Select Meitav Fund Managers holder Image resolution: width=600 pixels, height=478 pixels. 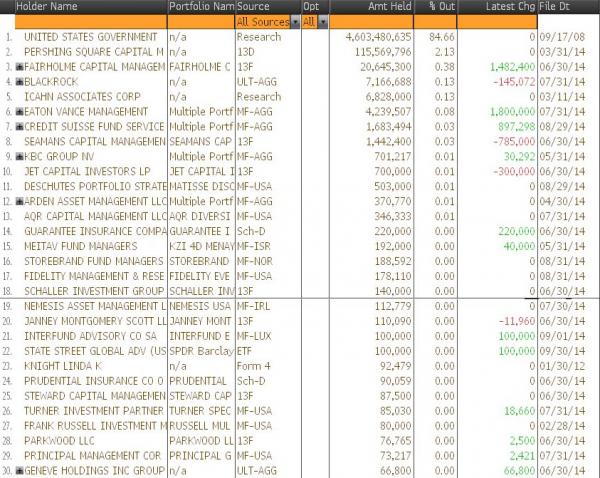click(x=80, y=246)
